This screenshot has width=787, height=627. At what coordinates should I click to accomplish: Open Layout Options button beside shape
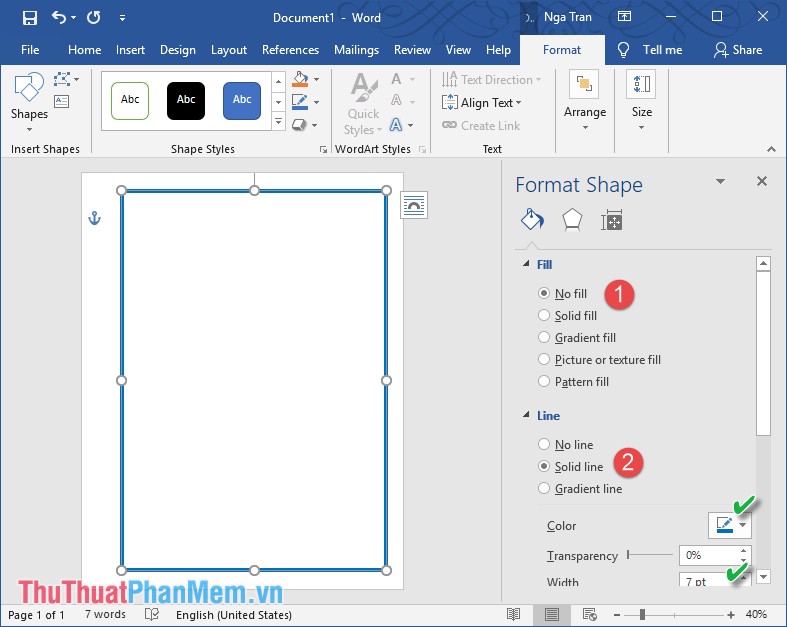[x=414, y=205]
